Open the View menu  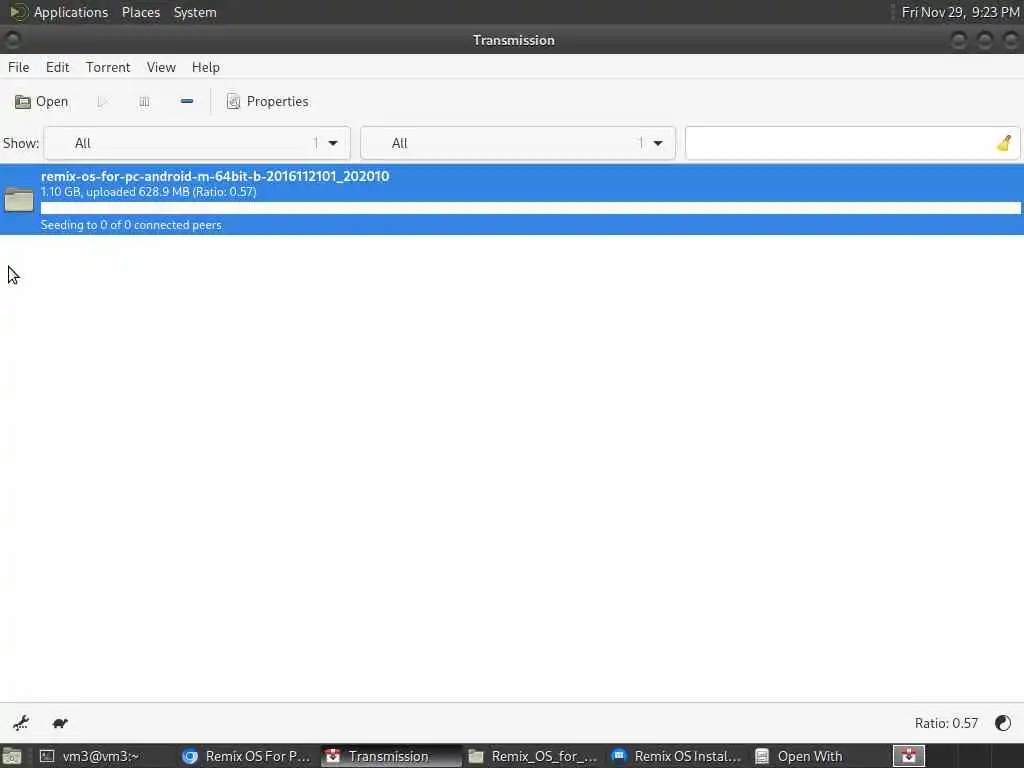point(161,67)
